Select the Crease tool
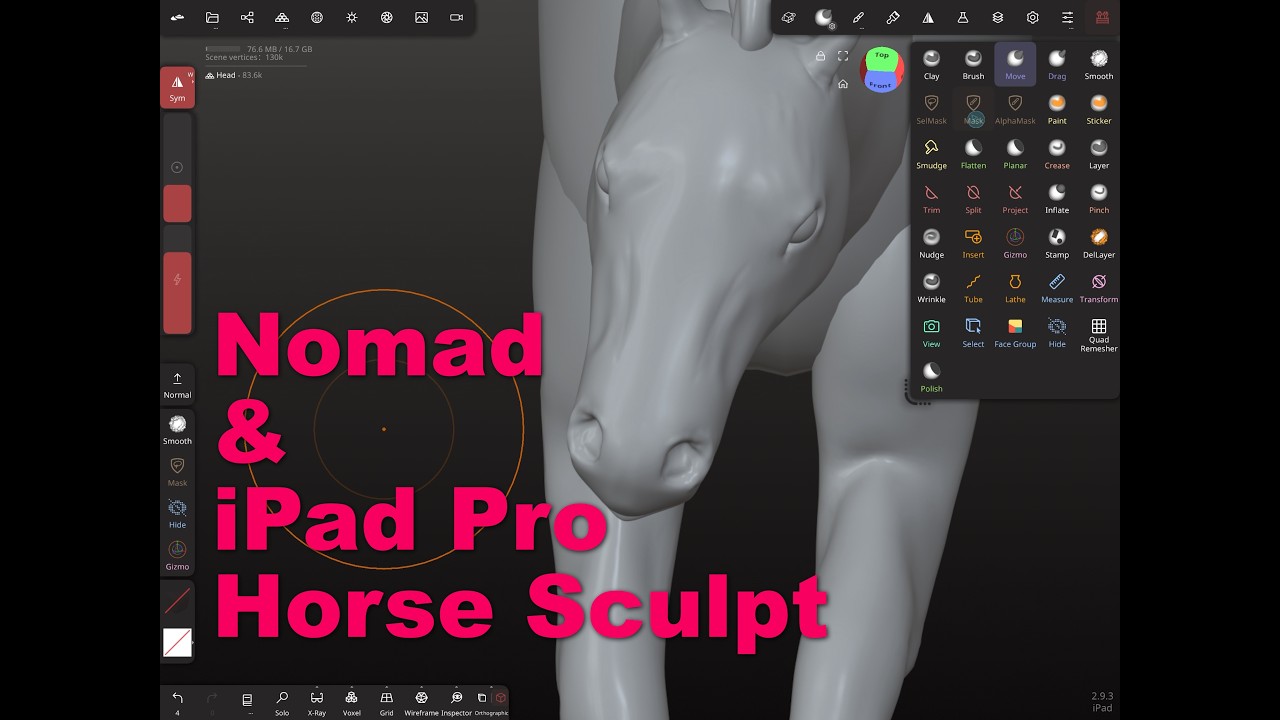Viewport: 1280px width, 720px height. tap(1057, 155)
